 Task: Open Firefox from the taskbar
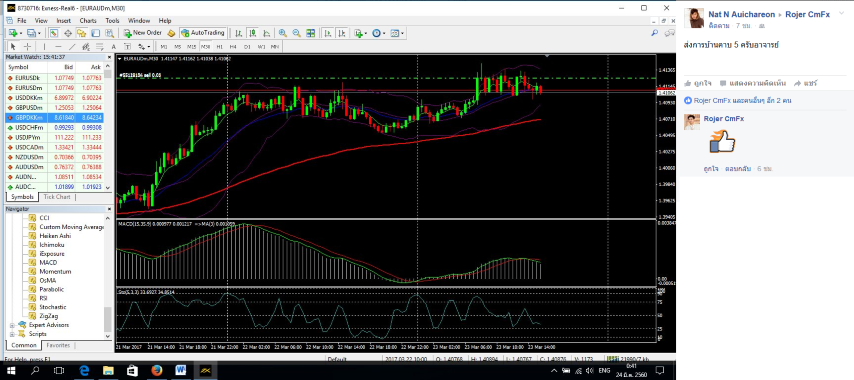point(157,371)
